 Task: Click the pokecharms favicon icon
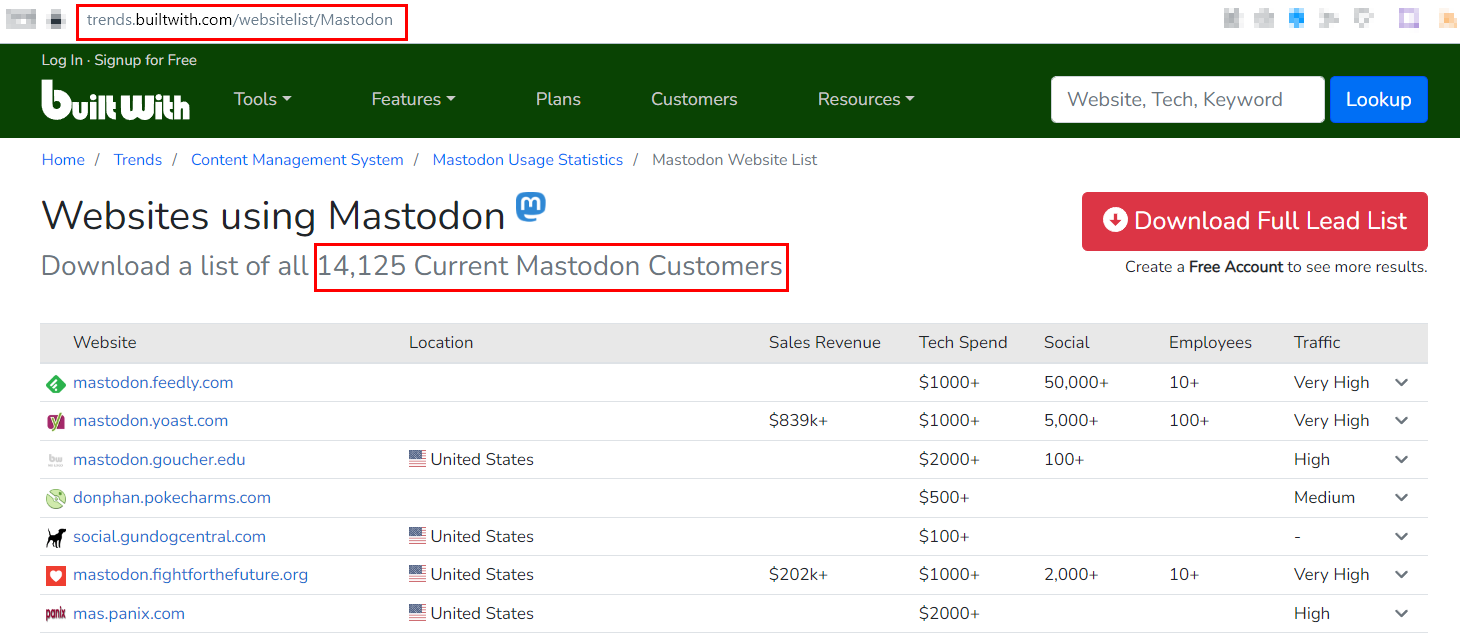[x=56, y=498]
